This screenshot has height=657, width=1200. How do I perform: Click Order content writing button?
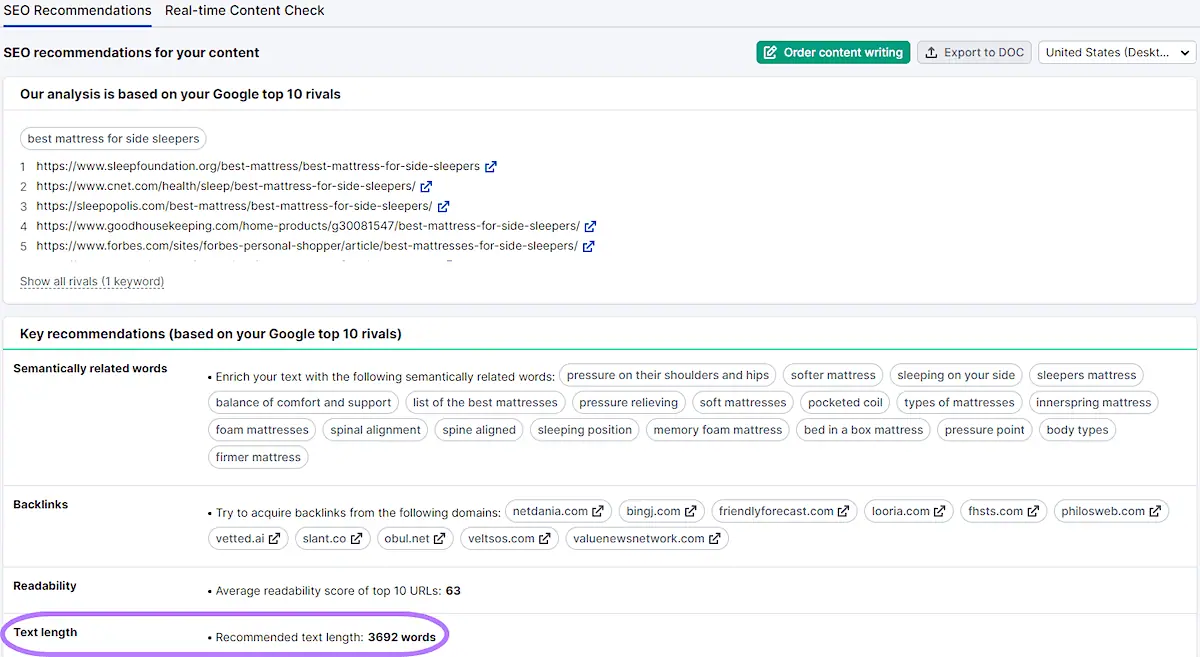833,53
